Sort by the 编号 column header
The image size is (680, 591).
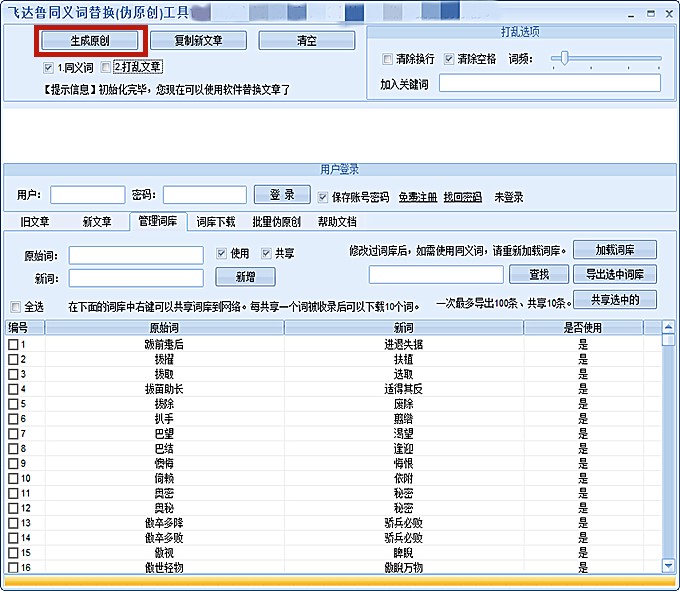pyautogui.click(x=25, y=327)
